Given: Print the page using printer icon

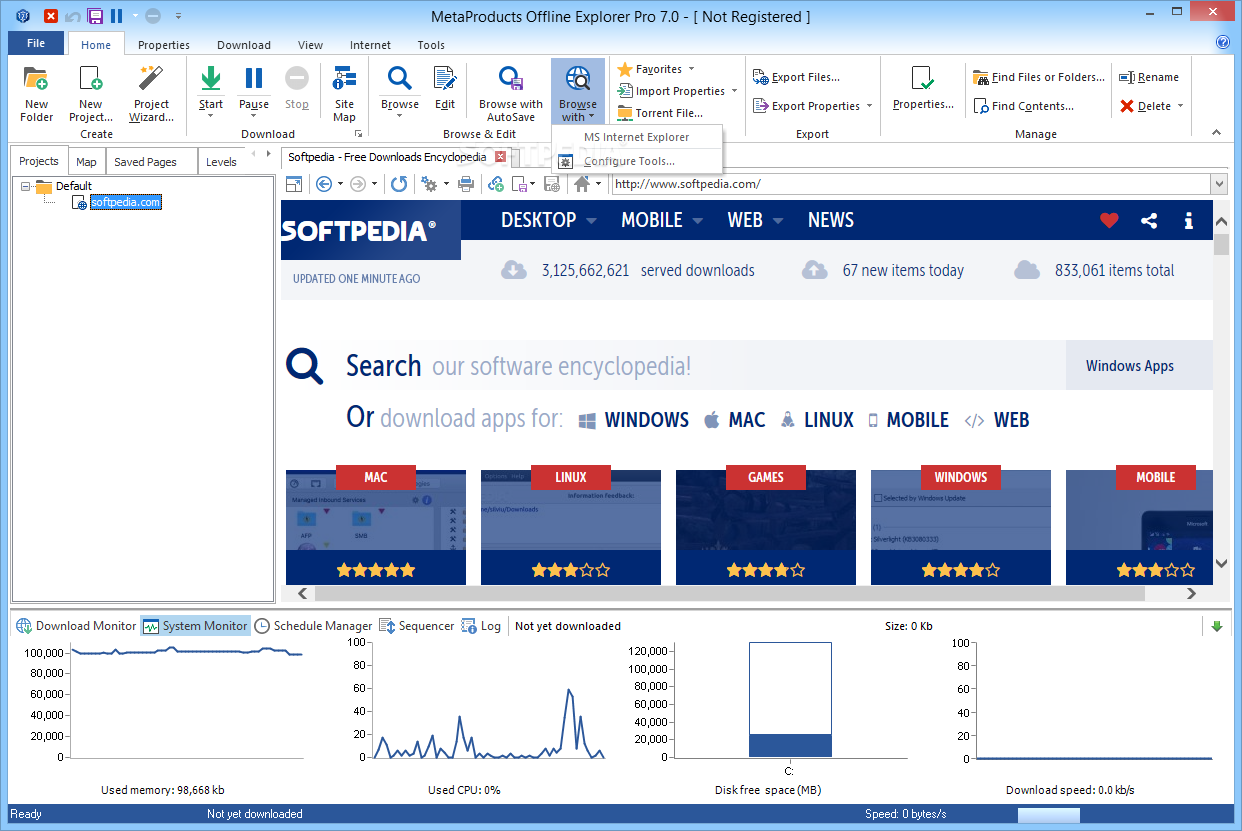Looking at the screenshot, I should point(466,184).
